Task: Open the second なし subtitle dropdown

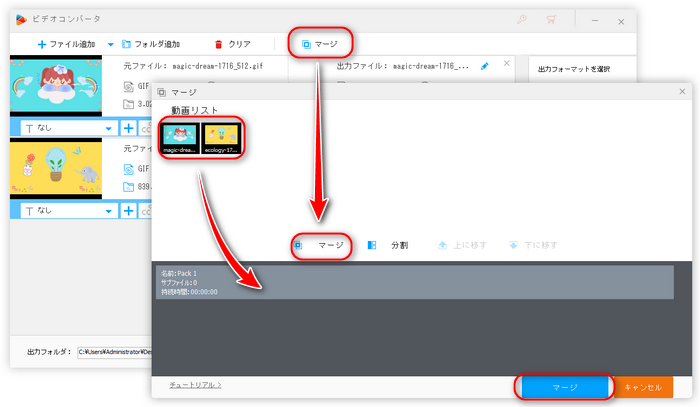Action: point(70,211)
